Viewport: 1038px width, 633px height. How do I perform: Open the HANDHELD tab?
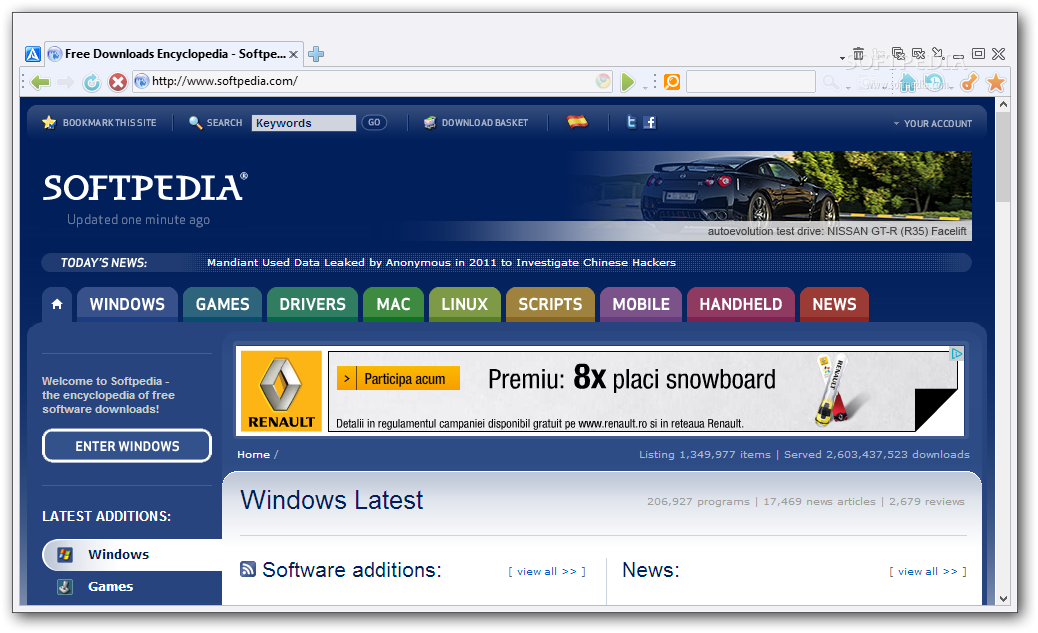pyautogui.click(x=741, y=305)
